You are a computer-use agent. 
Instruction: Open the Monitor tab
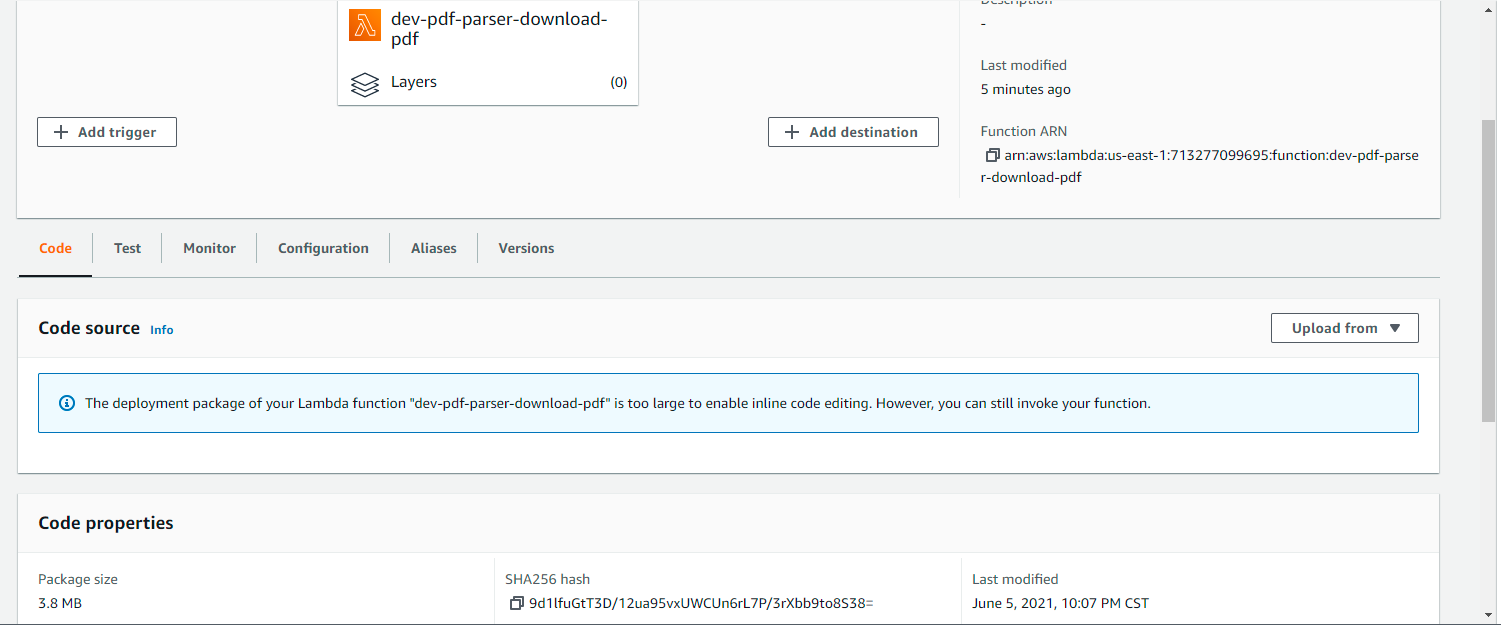click(209, 248)
